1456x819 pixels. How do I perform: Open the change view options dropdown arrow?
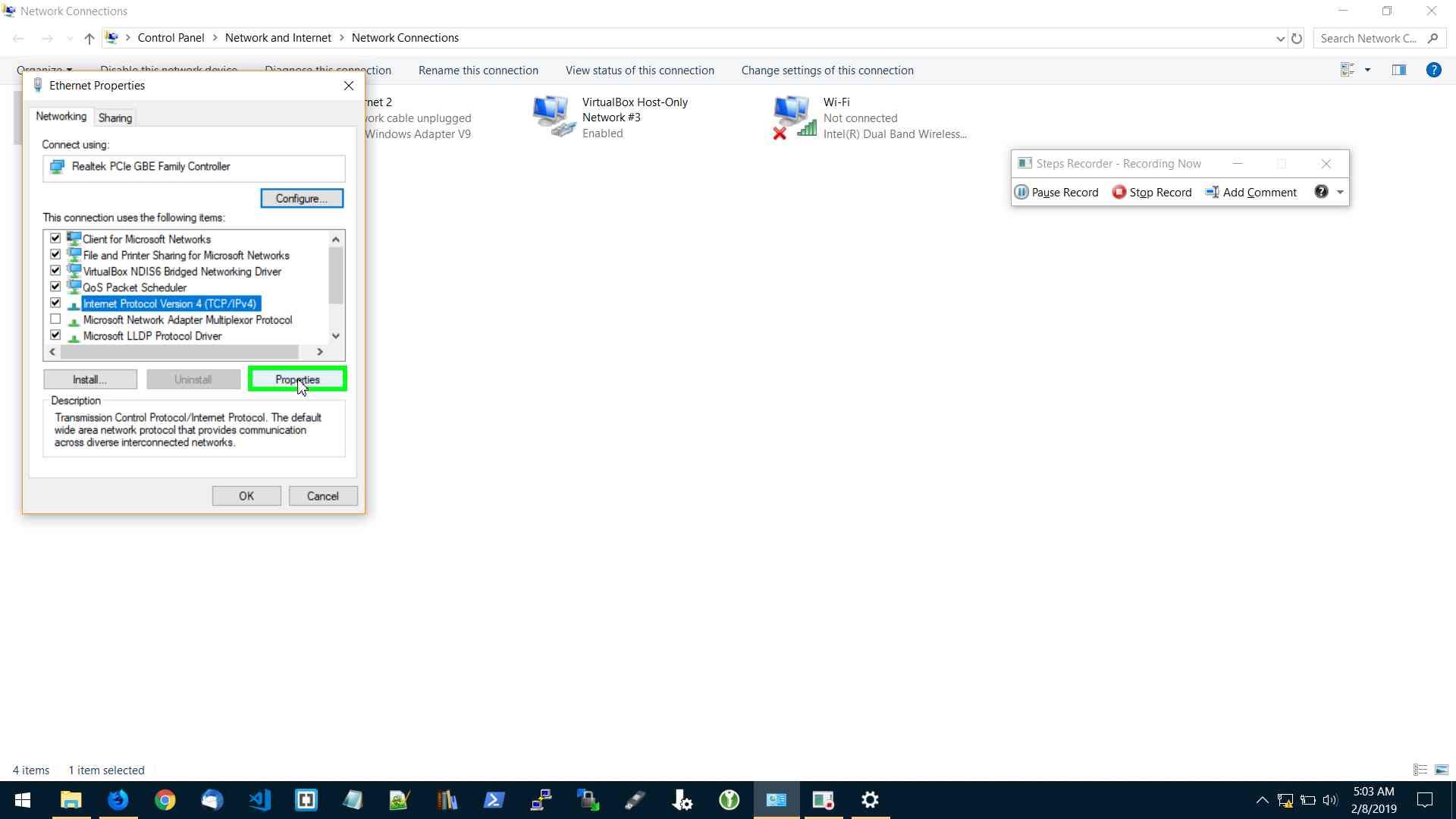[x=1367, y=70]
